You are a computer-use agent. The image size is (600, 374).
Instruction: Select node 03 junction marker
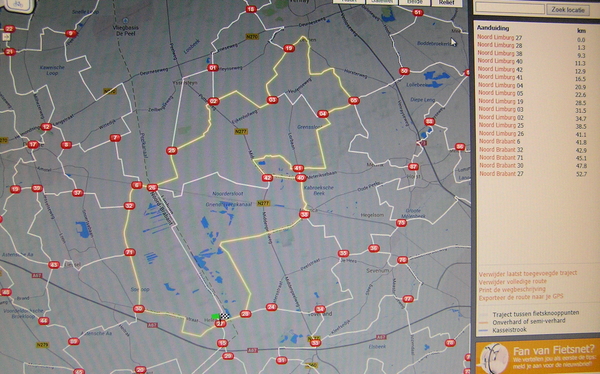pyautogui.click(x=272, y=100)
